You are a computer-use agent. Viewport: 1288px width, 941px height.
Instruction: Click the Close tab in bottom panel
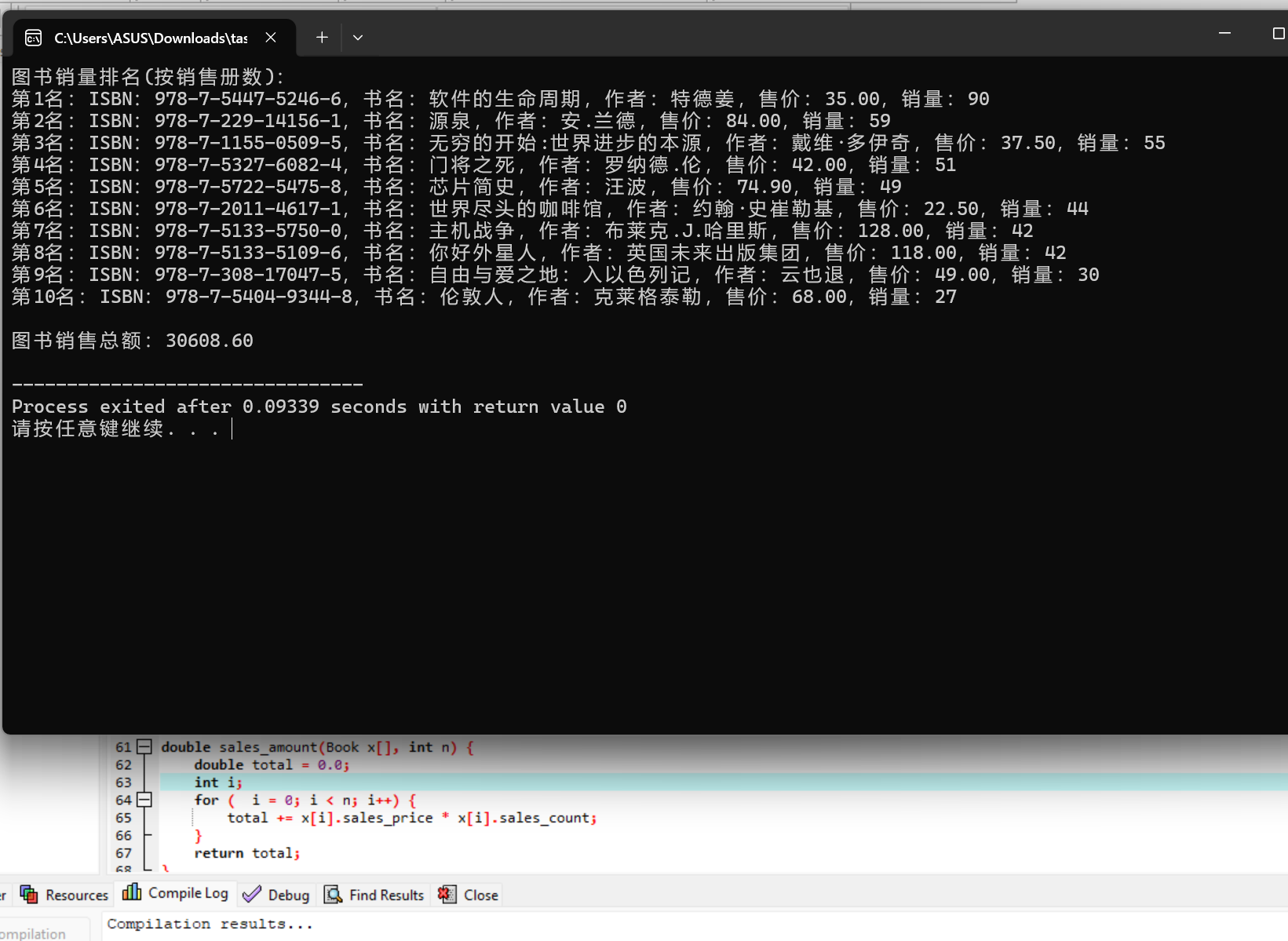coord(469,895)
